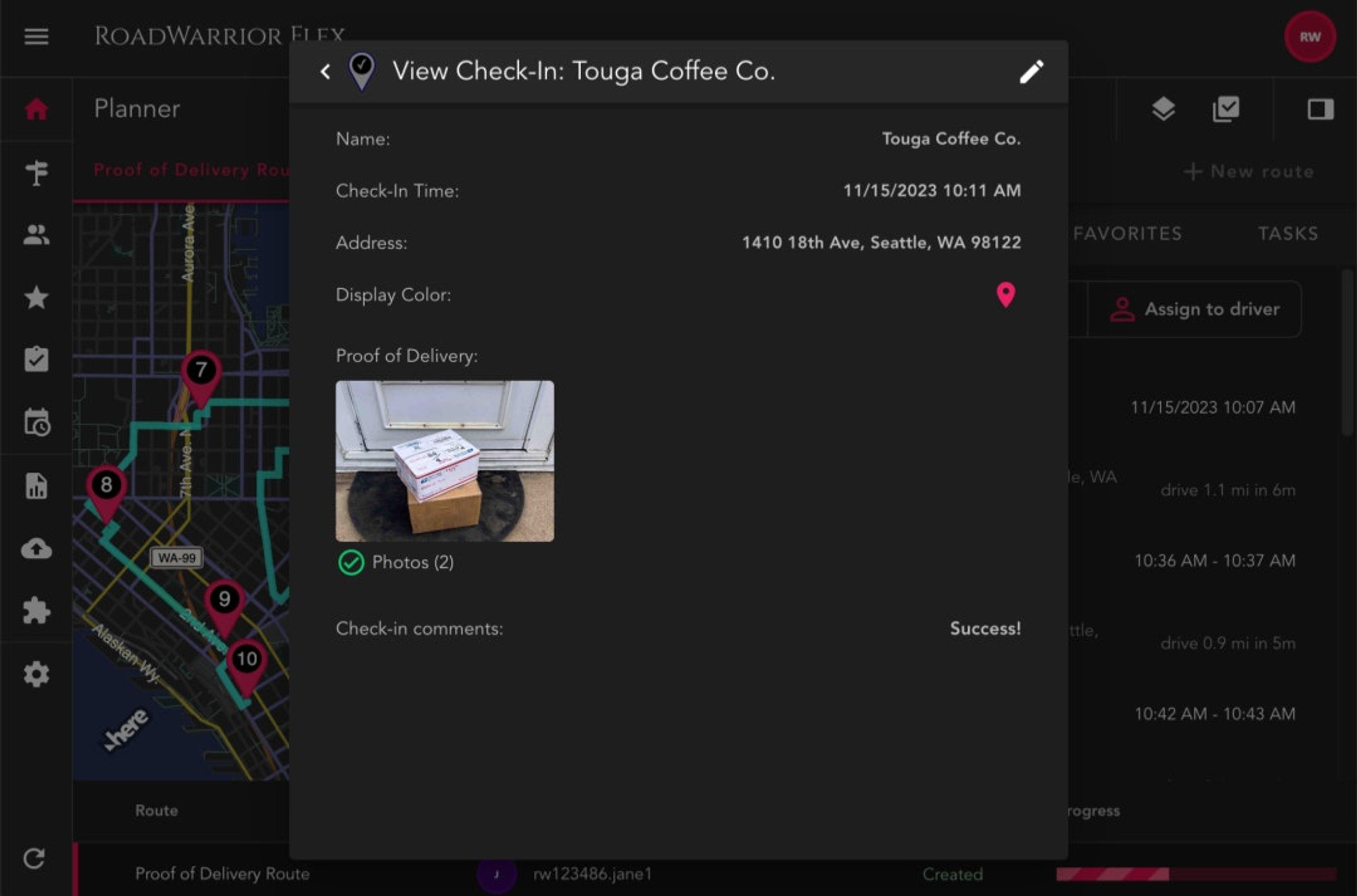
Task: Open the cloud Upload sidebar icon
Action: (x=36, y=548)
